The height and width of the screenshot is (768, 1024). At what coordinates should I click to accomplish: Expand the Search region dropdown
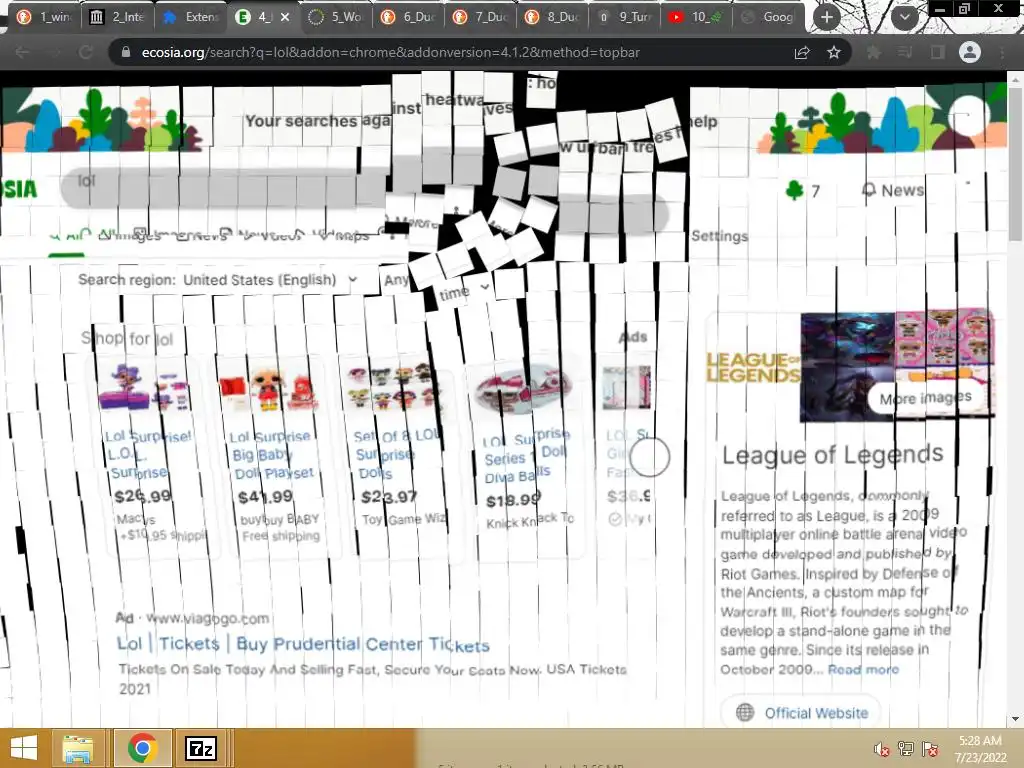(x=217, y=280)
